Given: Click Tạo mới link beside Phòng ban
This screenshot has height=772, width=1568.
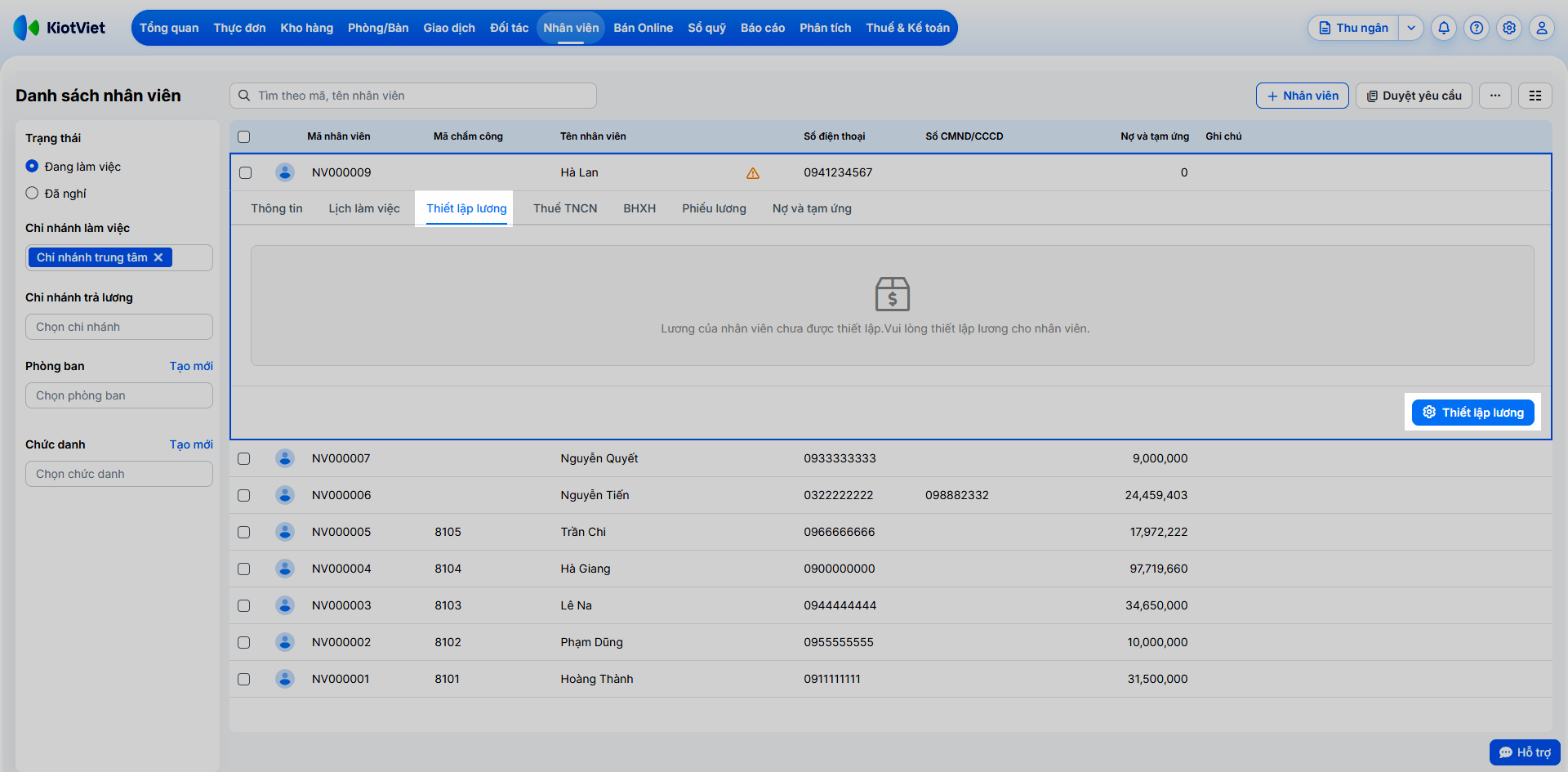Looking at the screenshot, I should [191, 366].
